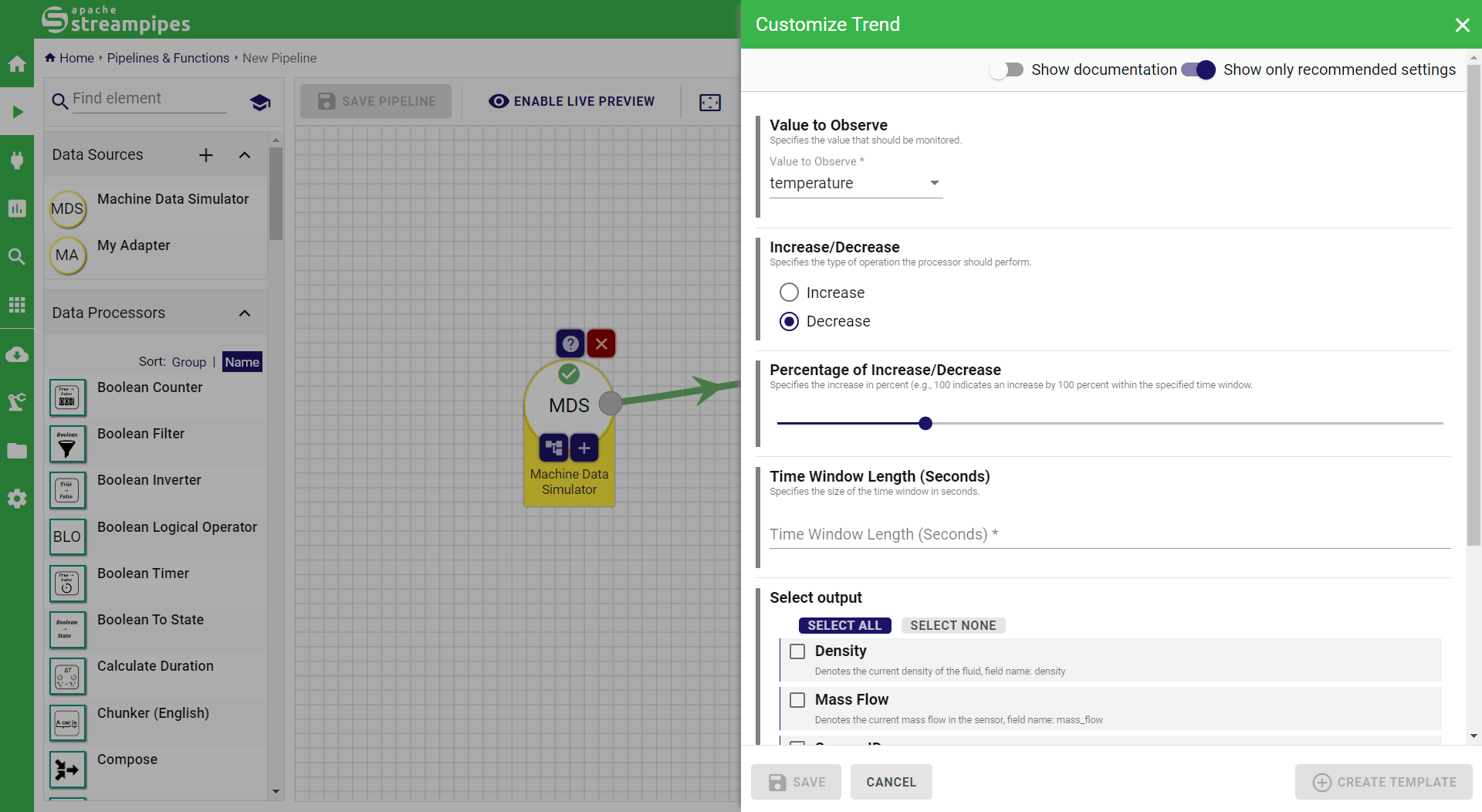Delete the MDS node with red X
The height and width of the screenshot is (812, 1482).
point(601,343)
